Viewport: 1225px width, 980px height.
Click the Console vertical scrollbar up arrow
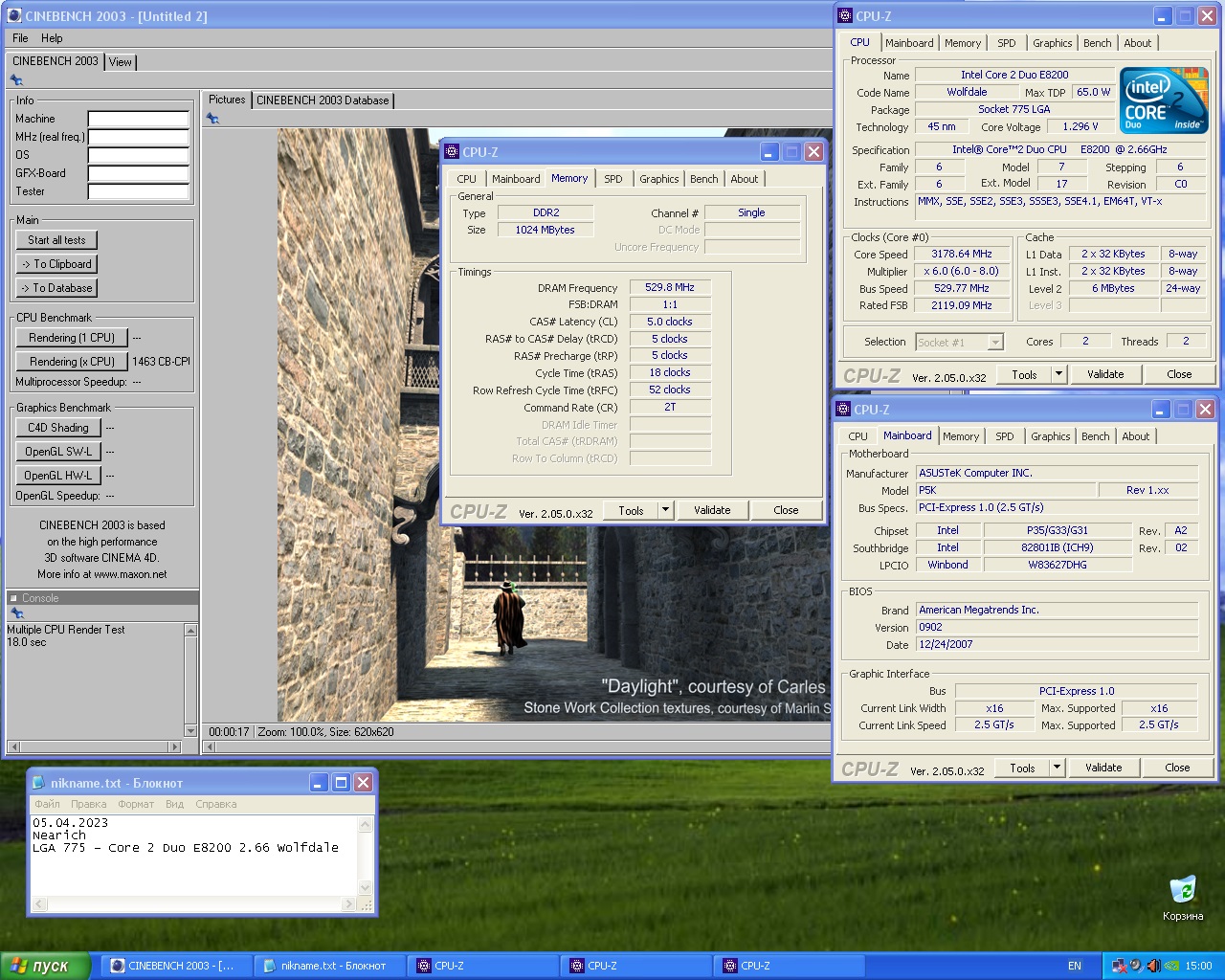click(x=190, y=631)
